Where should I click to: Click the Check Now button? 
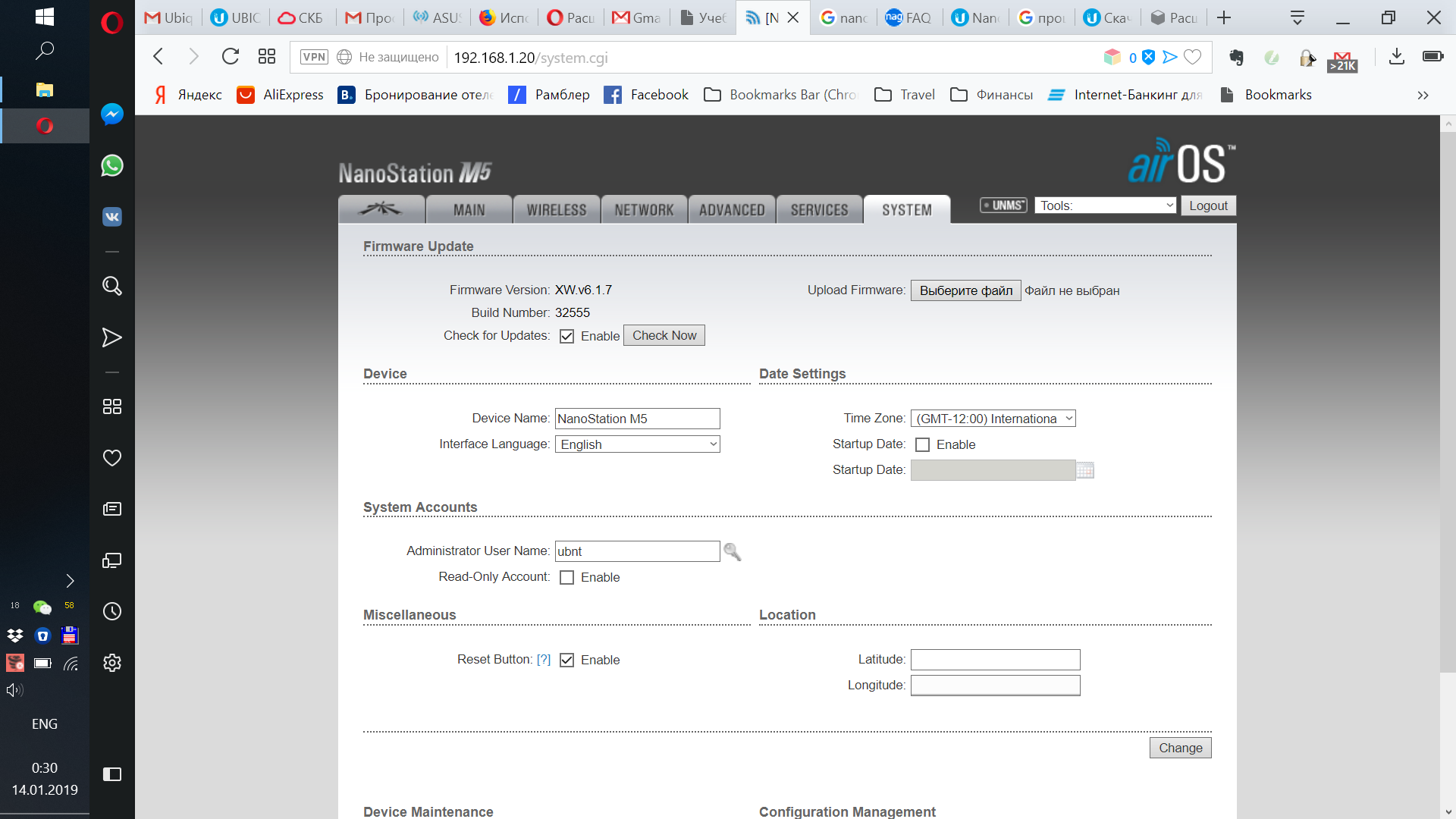(x=664, y=335)
